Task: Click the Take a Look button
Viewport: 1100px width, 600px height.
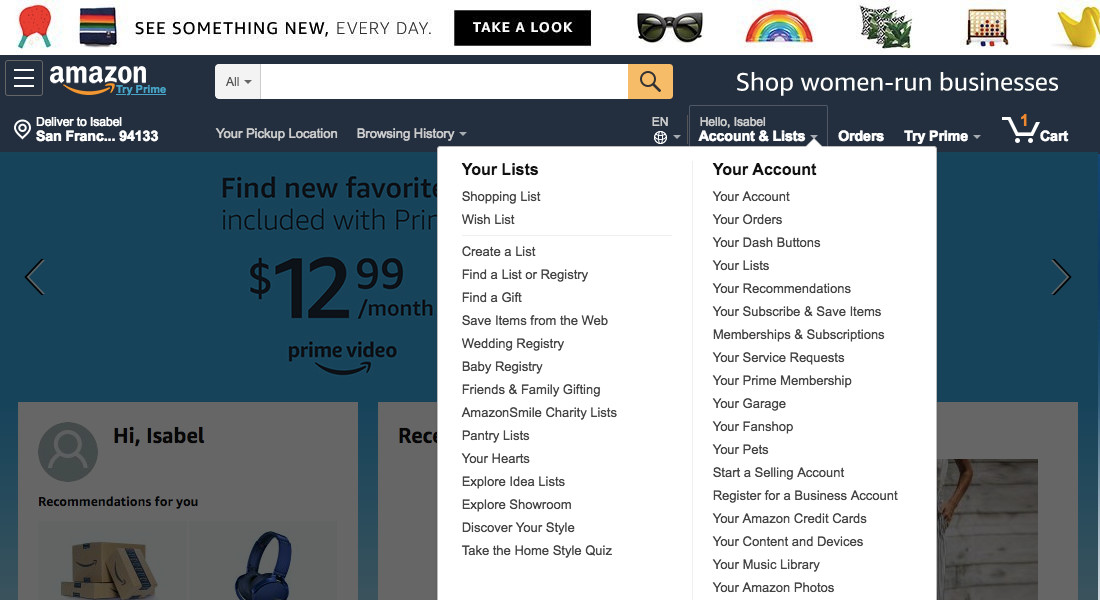Action: click(x=522, y=28)
